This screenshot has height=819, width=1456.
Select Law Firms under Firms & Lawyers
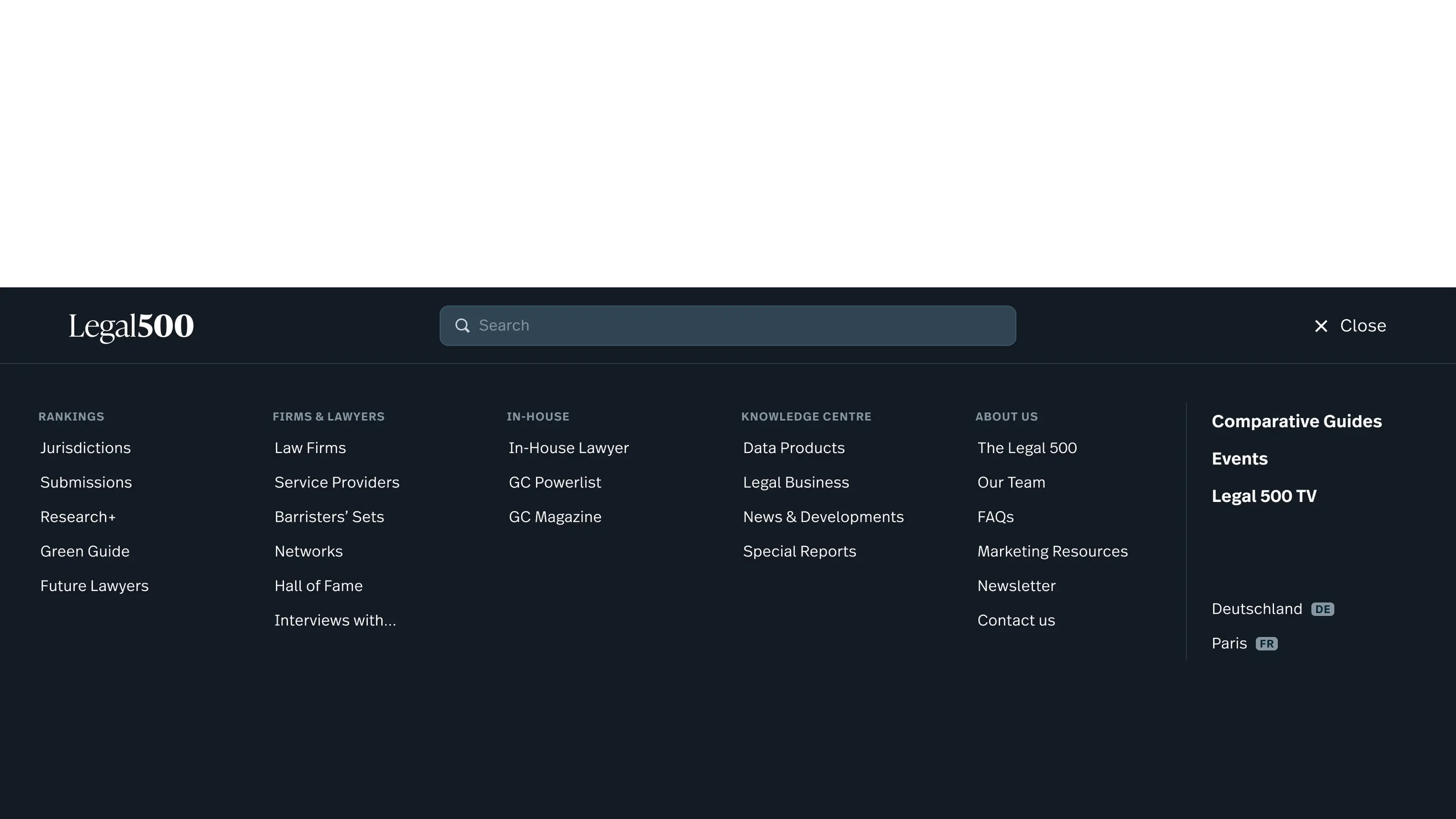pos(310,448)
